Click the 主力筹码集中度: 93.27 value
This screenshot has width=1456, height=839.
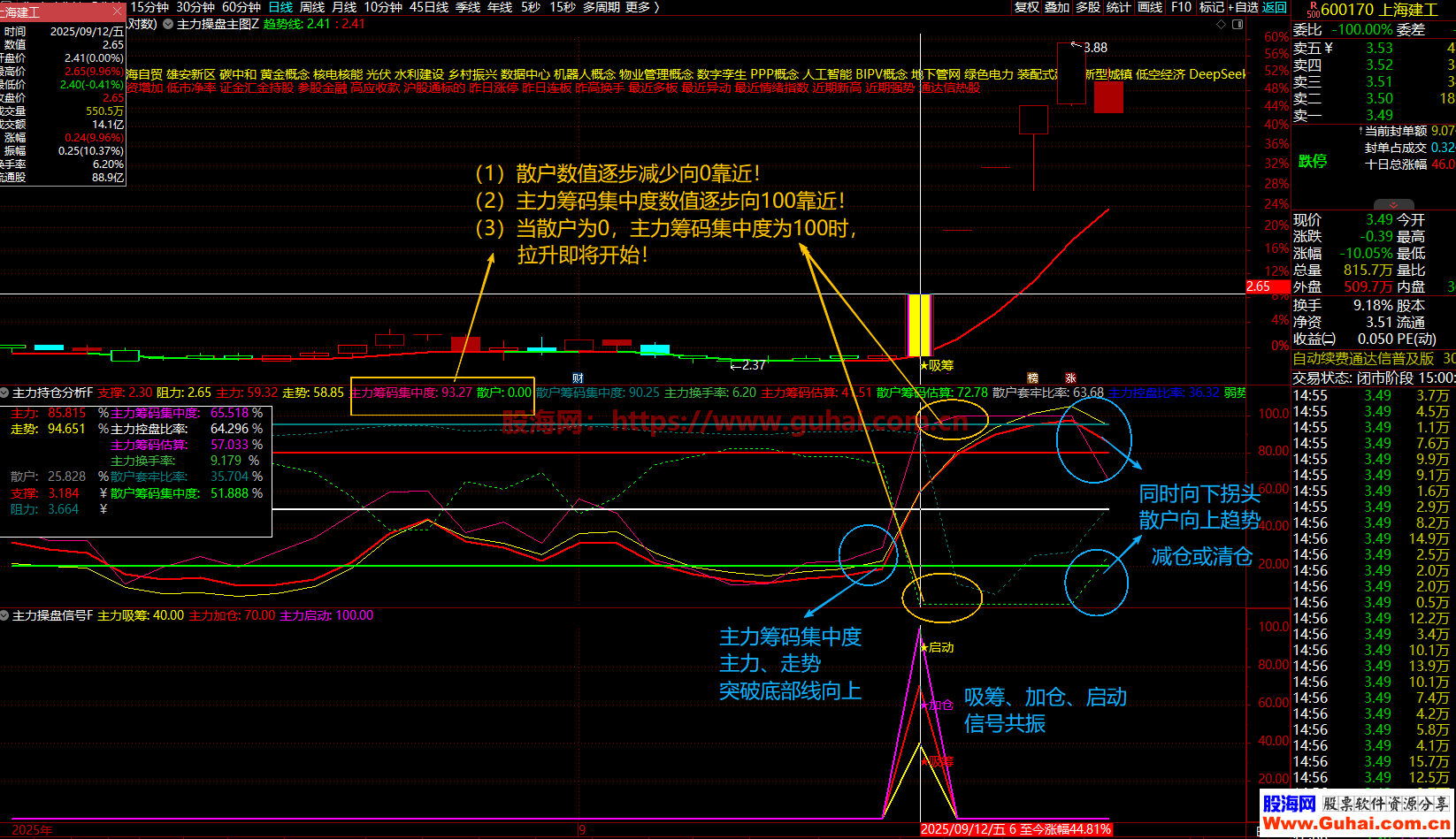point(411,393)
